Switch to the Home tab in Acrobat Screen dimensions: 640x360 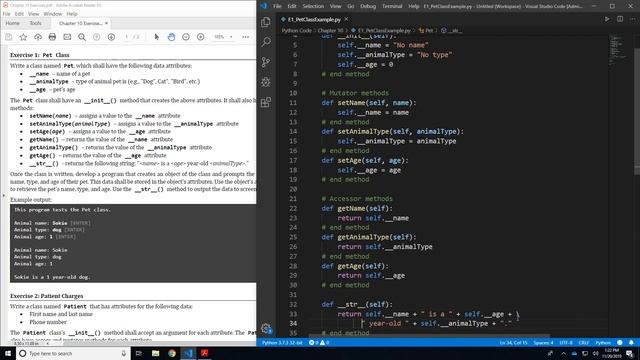click(x=13, y=23)
